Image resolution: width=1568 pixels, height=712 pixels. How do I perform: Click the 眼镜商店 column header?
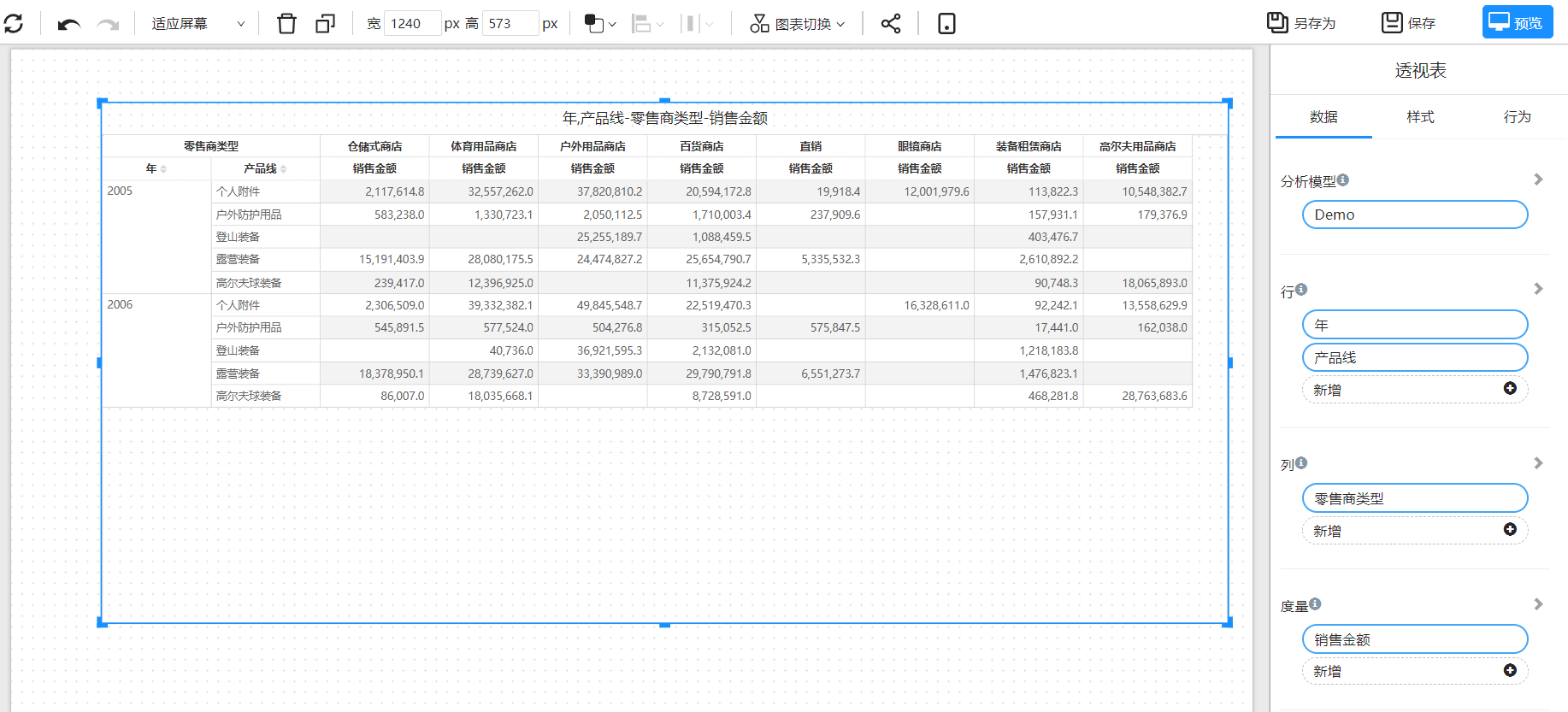[920, 146]
